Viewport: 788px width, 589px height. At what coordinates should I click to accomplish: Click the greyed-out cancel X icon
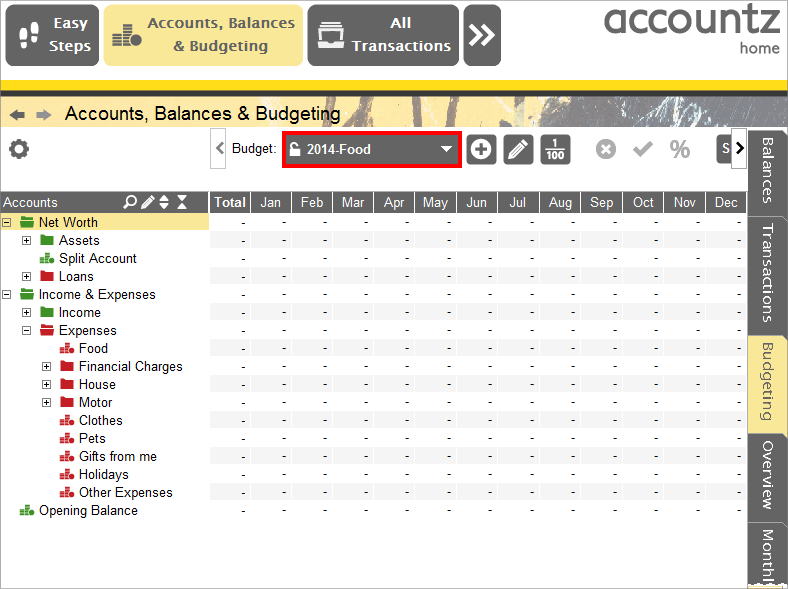(606, 149)
